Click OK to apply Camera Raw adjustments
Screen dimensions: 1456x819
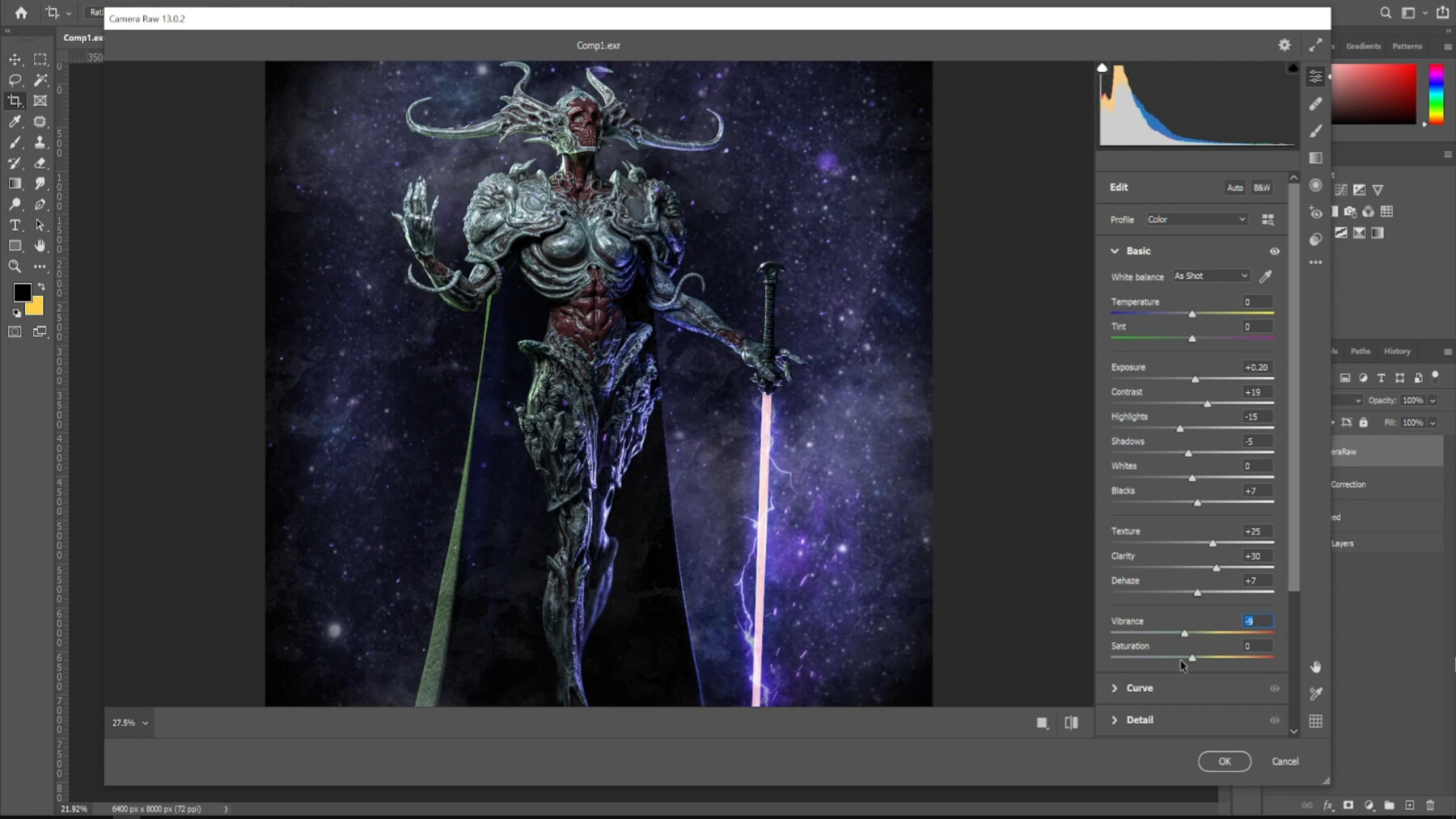pos(1224,761)
